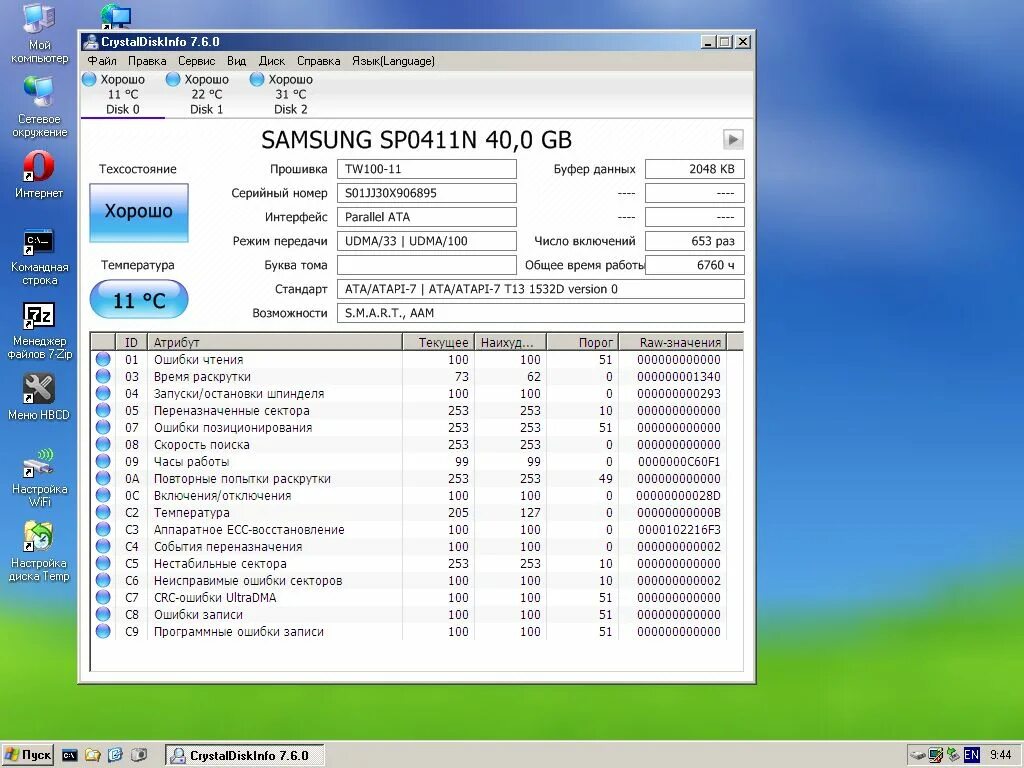Click taskbar clock showing 9:44
Screen dimensions: 1024x768
(1000, 755)
